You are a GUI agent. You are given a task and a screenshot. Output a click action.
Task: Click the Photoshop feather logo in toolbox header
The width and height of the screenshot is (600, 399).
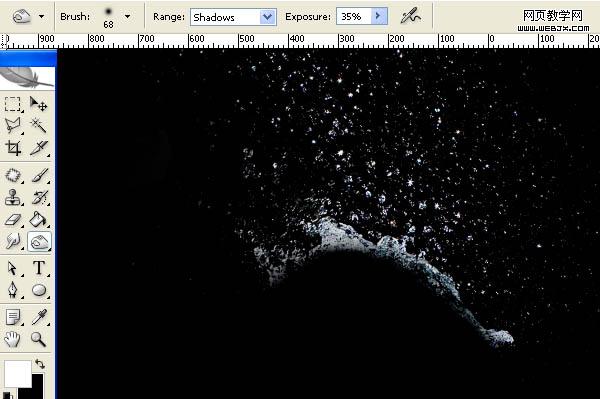pyautogui.click(x=28, y=78)
